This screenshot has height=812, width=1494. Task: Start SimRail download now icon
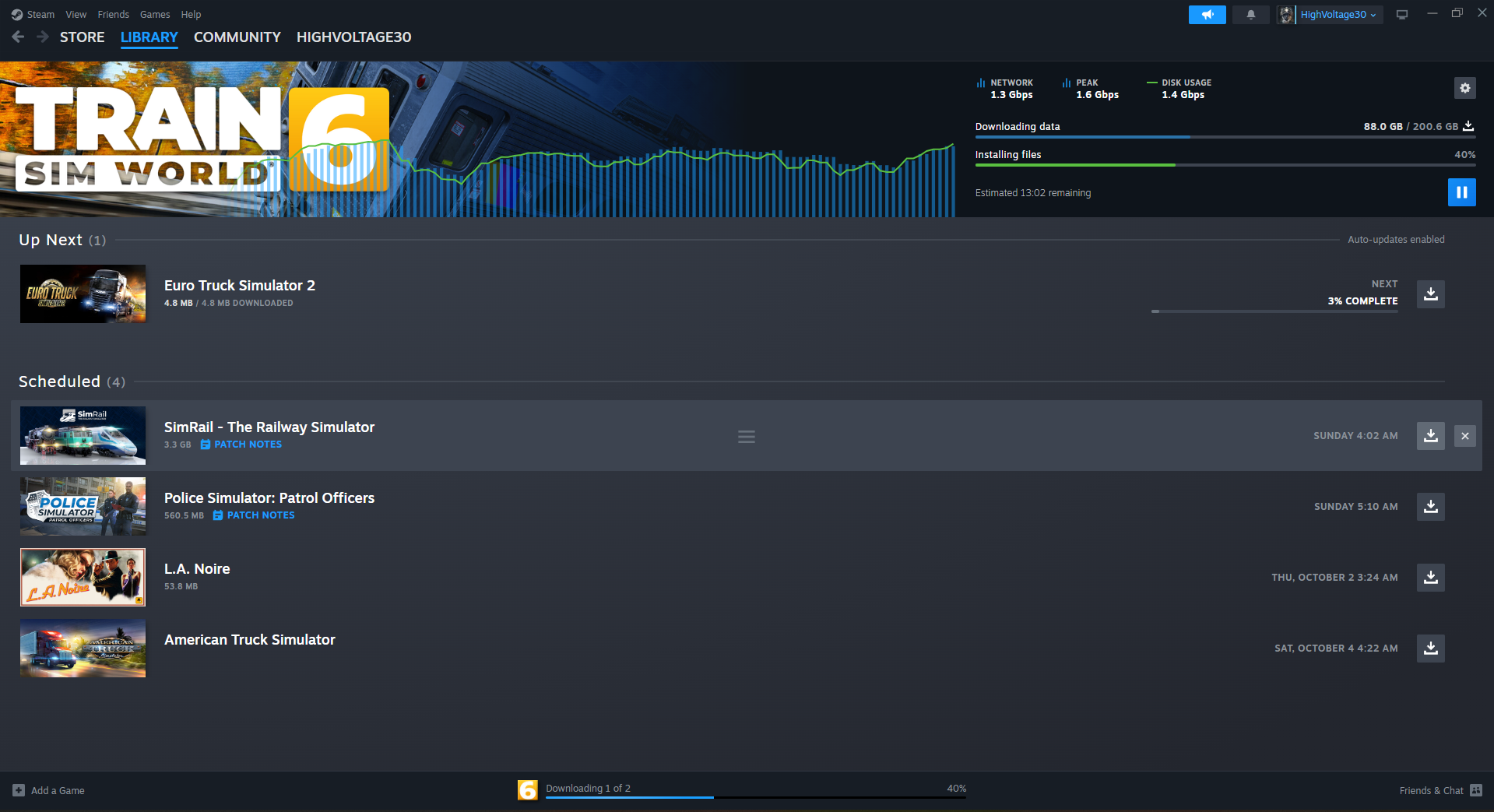(x=1430, y=436)
